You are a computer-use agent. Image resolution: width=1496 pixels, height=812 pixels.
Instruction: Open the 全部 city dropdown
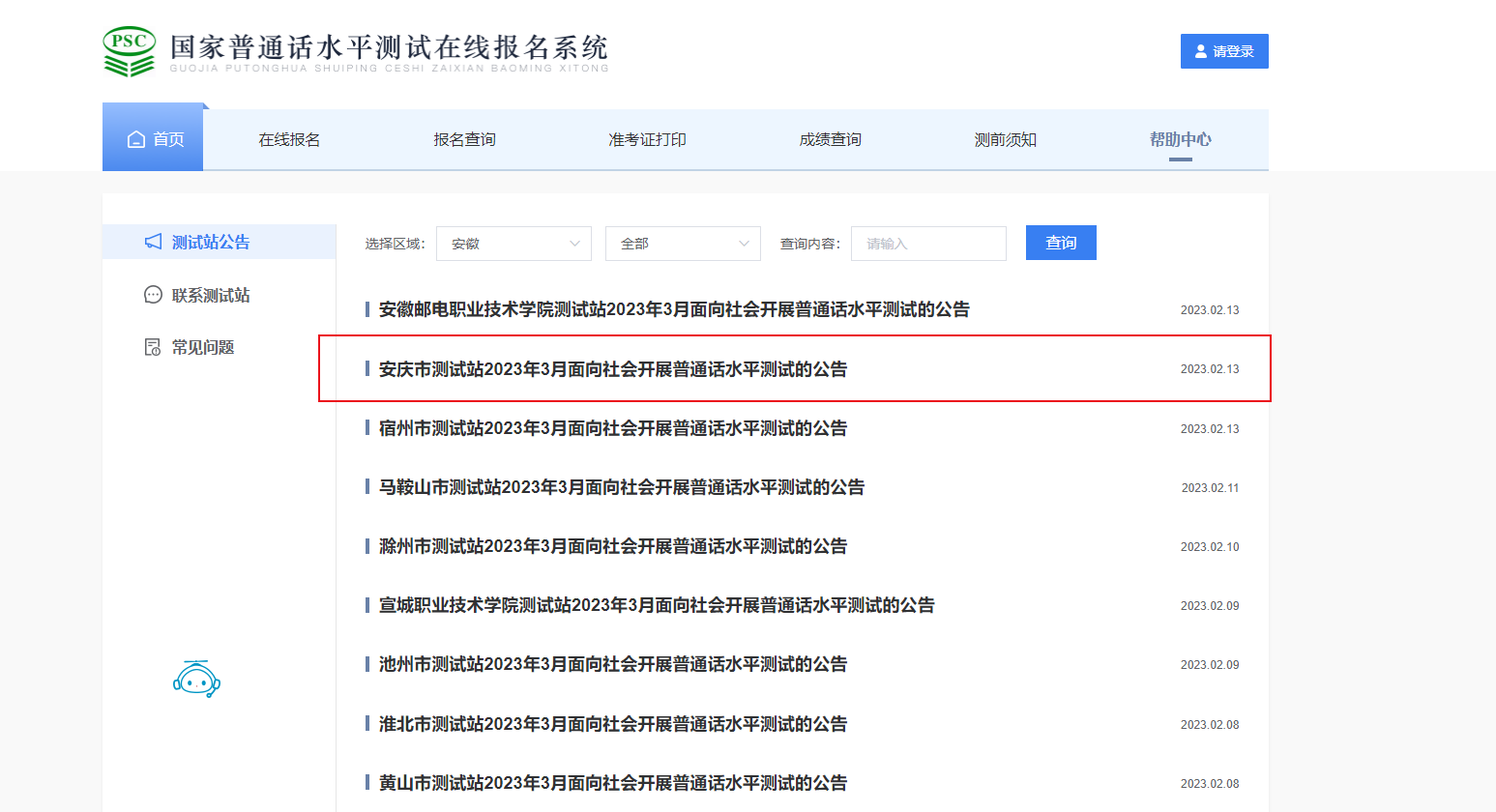point(683,244)
